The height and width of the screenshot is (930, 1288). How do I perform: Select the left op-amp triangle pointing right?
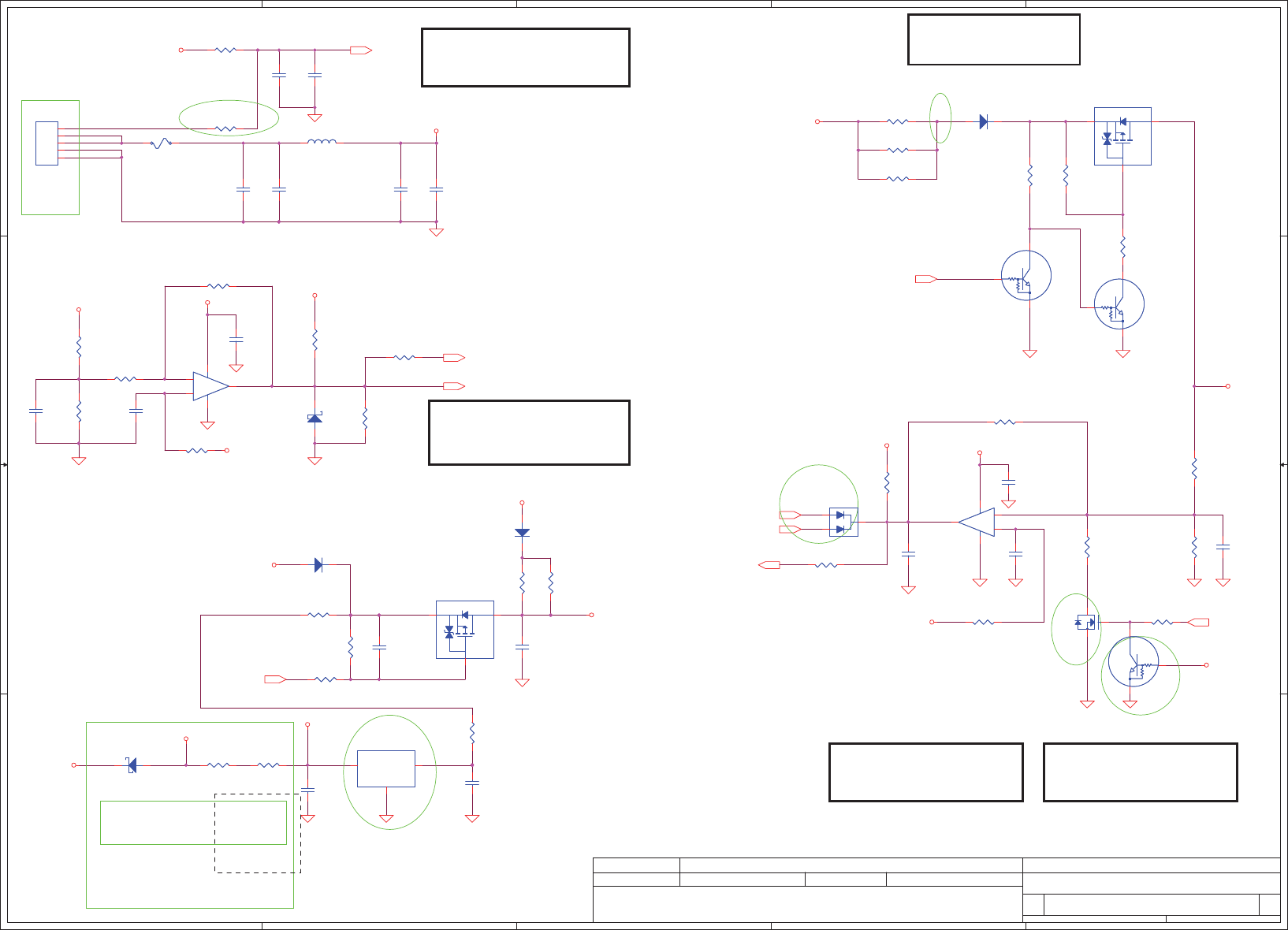pos(211,386)
